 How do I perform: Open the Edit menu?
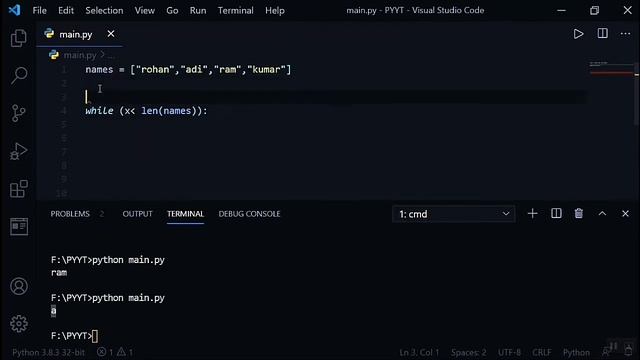pos(66,10)
